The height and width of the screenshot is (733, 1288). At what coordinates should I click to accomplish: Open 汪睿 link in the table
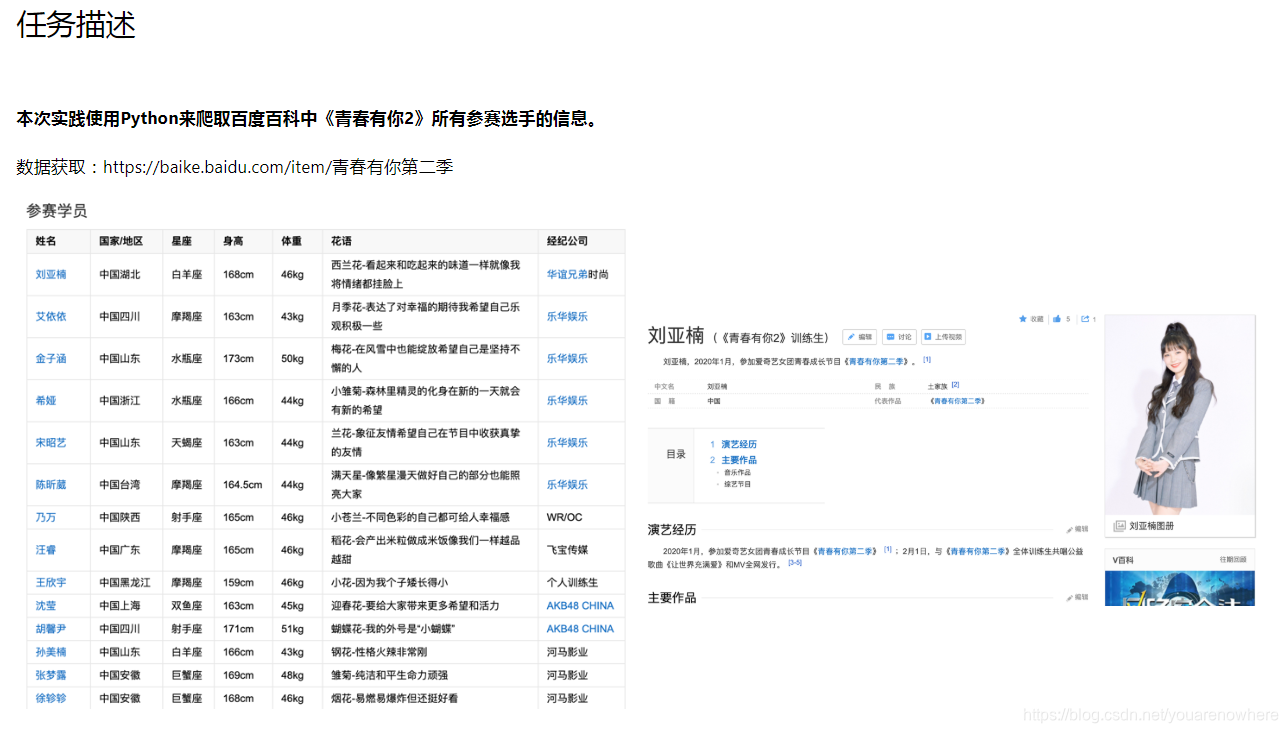[x=46, y=549]
